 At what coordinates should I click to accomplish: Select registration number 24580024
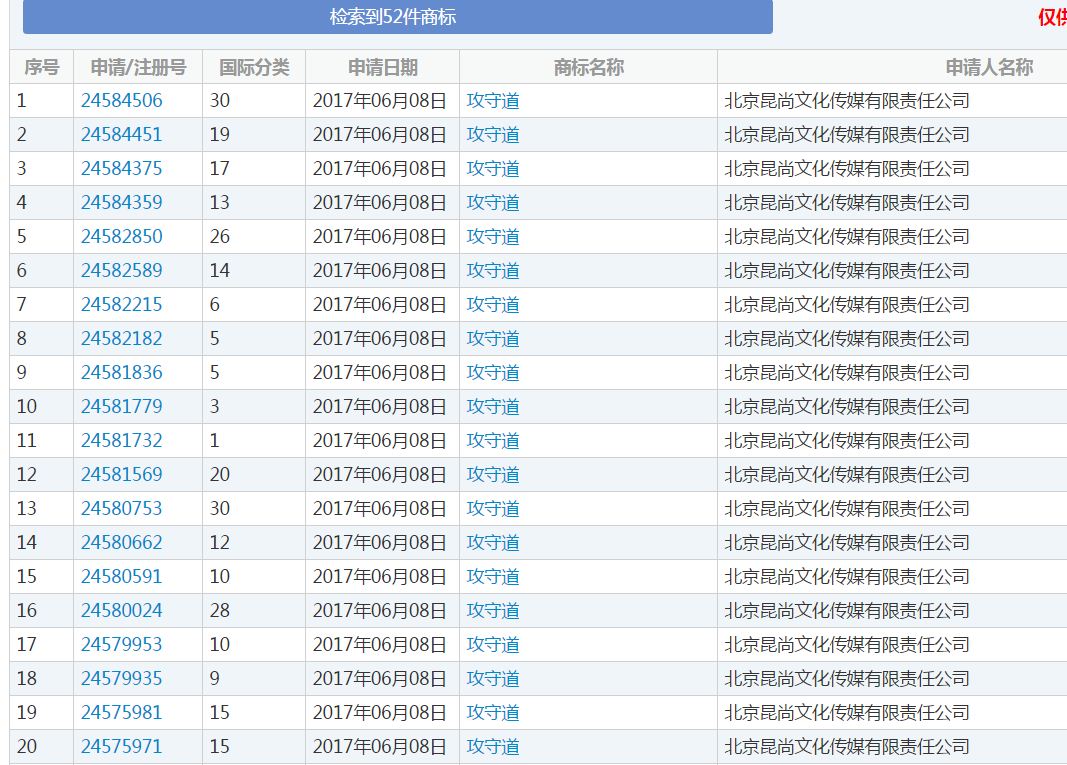coord(121,611)
